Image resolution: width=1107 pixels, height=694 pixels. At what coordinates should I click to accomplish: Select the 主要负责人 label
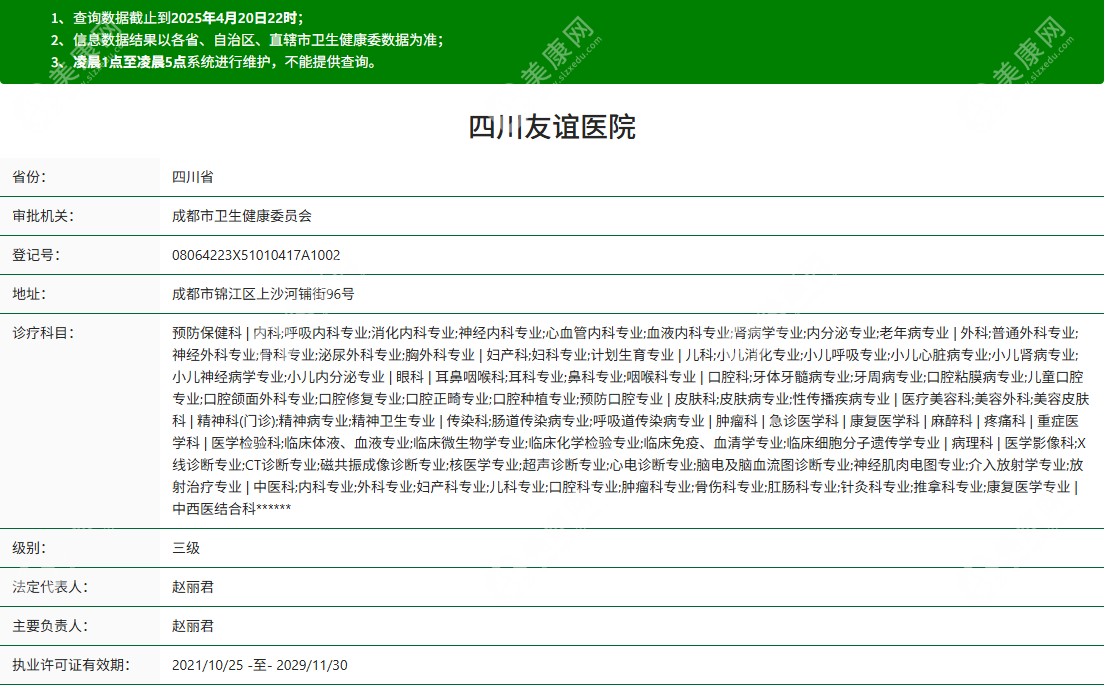click(x=50, y=626)
